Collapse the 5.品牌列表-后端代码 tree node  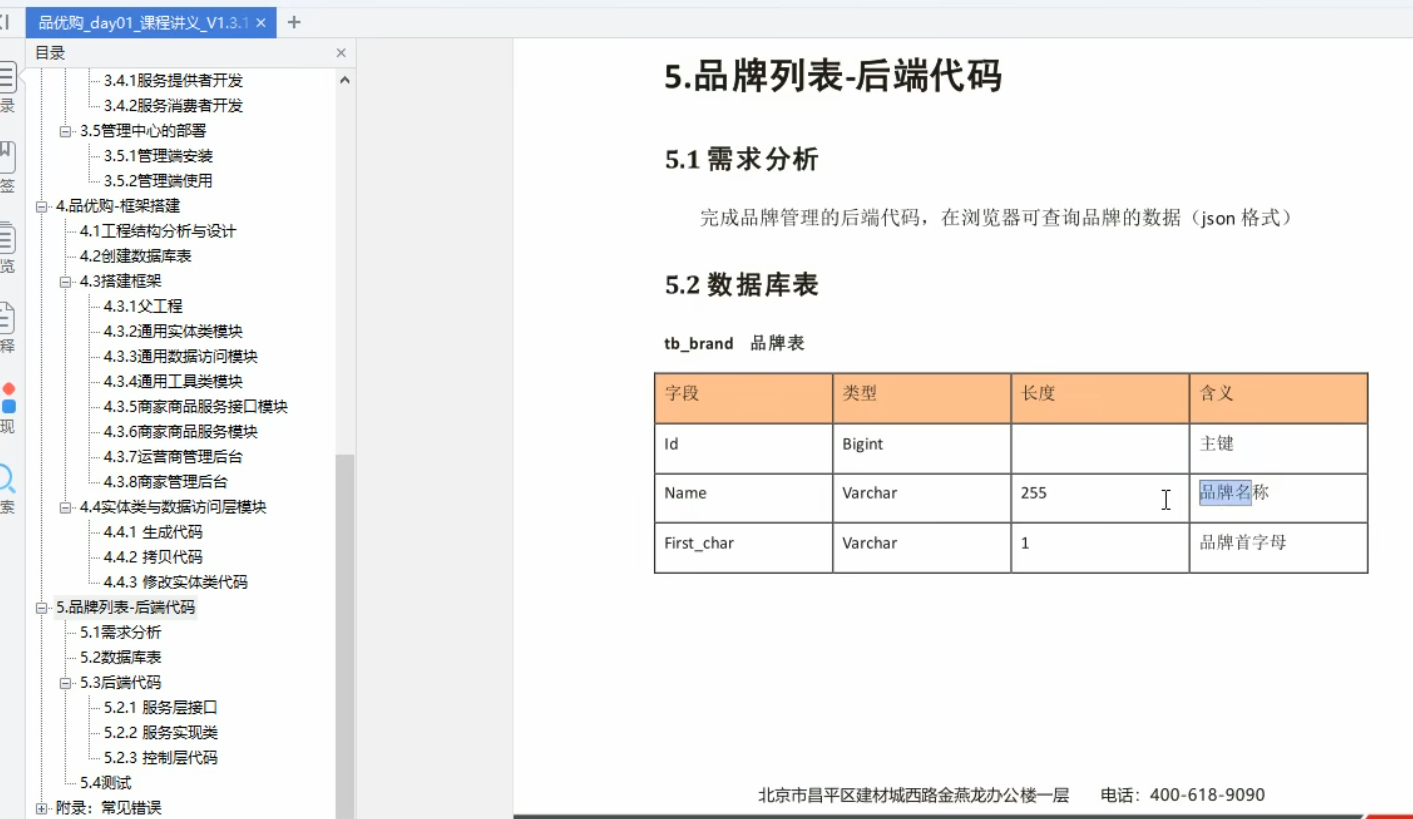pyautogui.click(x=42, y=607)
